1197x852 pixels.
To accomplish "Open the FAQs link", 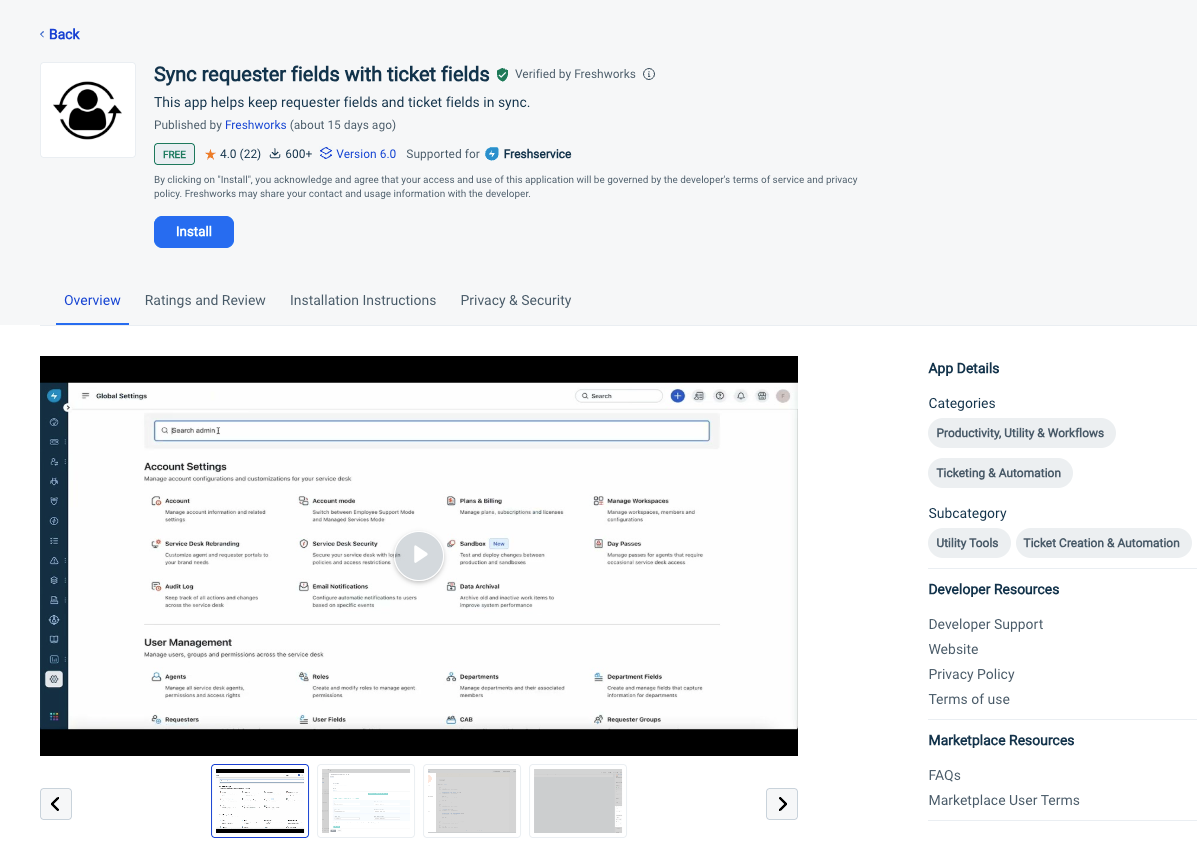I will click(x=944, y=776).
